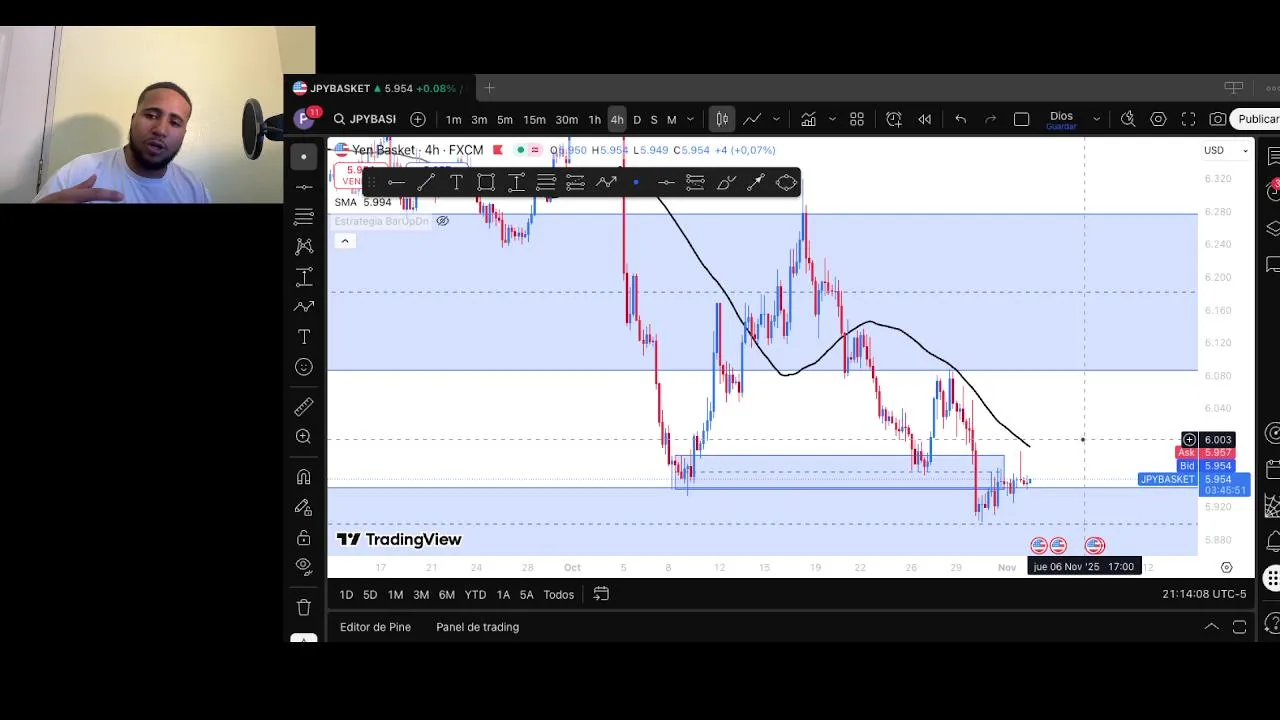1280x720 pixels.
Task: Select the Text tool in left sidebar
Action: click(x=304, y=337)
